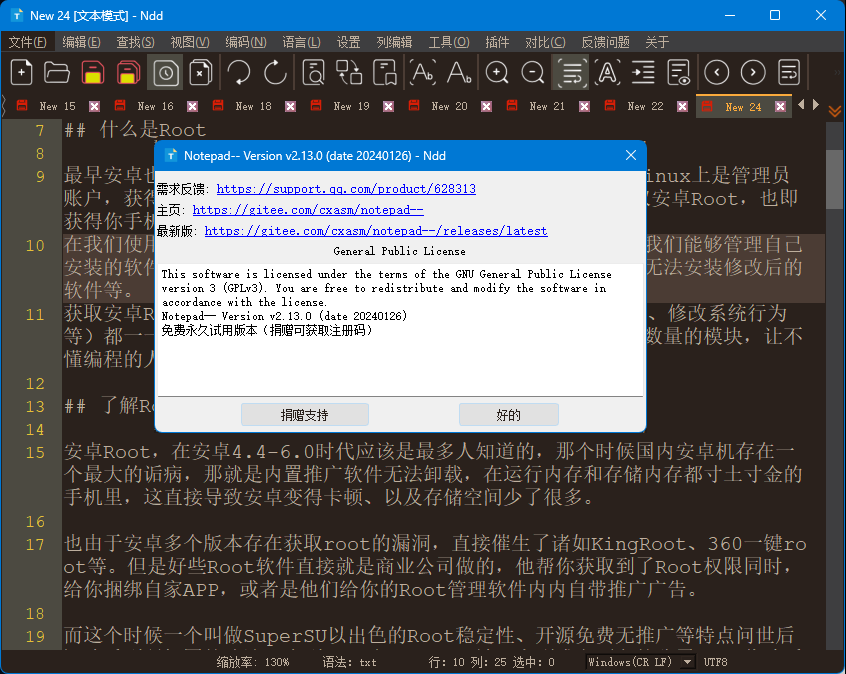Go to previous position with left circle arrow
846x674 pixels.
click(717, 72)
